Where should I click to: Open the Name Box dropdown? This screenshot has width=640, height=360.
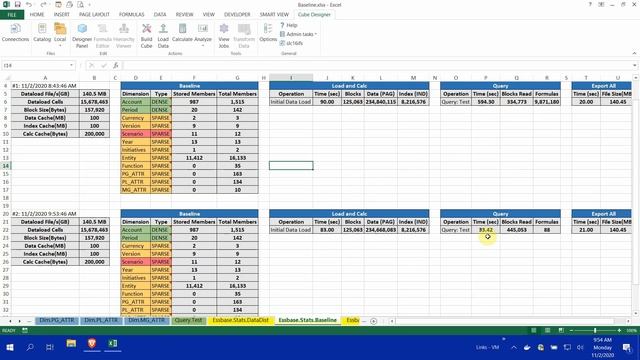coord(71,65)
